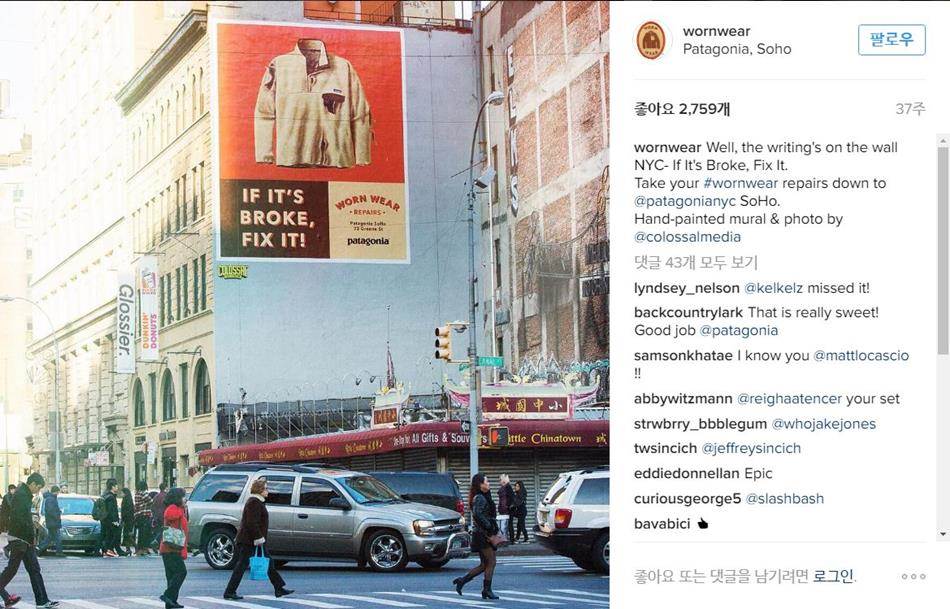Open the #wornwear hashtag link
Image resolution: width=950 pixels, height=609 pixels.
(x=740, y=183)
